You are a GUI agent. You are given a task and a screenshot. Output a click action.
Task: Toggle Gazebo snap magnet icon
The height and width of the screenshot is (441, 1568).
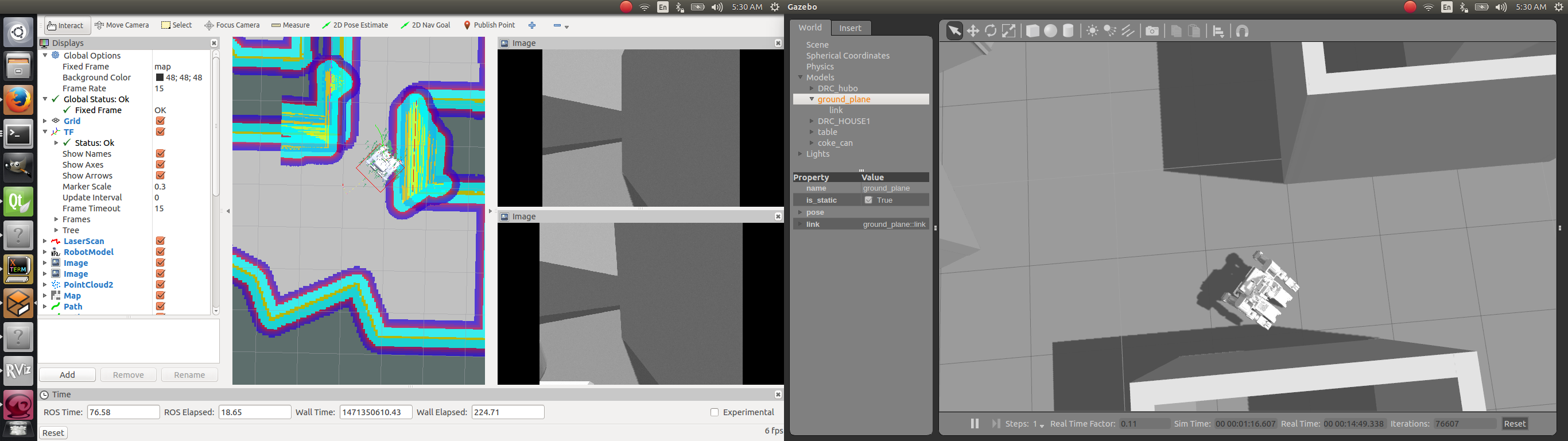1243,31
